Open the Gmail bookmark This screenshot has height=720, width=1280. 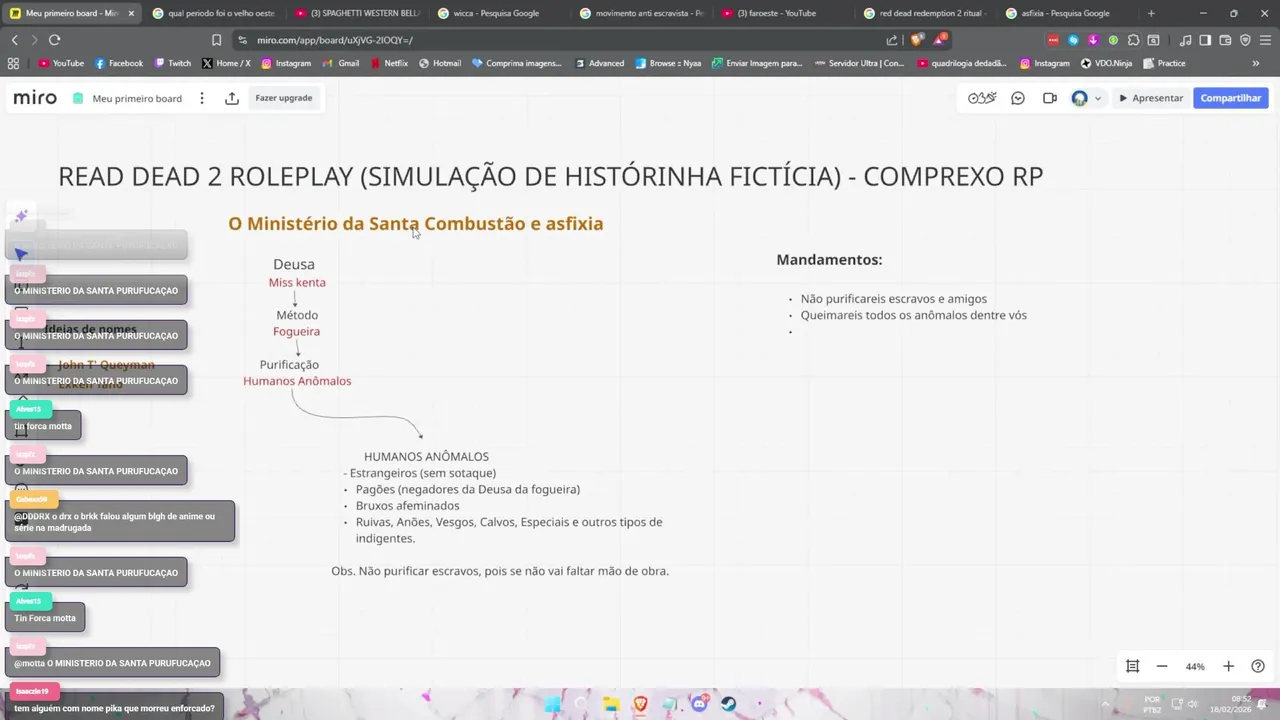tap(341, 63)
